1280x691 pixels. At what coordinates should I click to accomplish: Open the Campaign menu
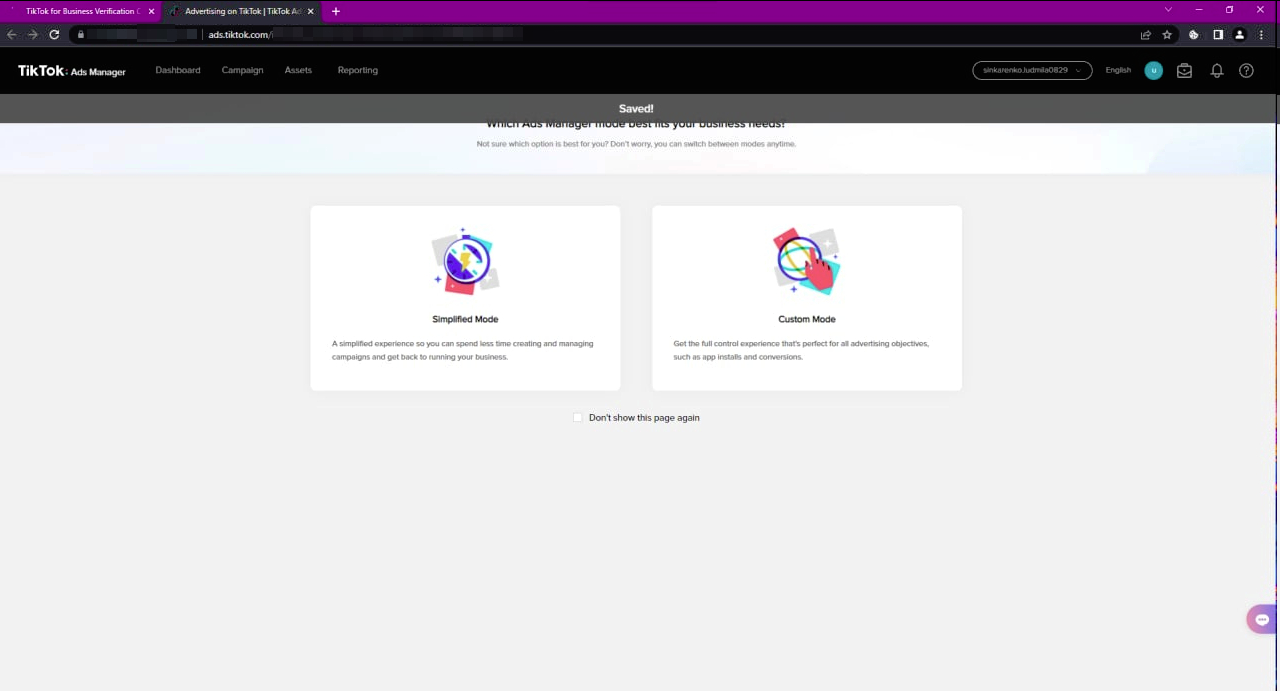coord(242,70)
